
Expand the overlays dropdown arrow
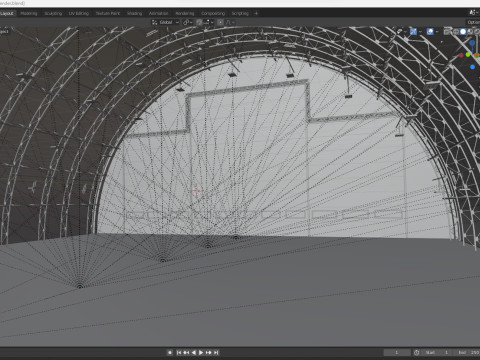(437, 32)
